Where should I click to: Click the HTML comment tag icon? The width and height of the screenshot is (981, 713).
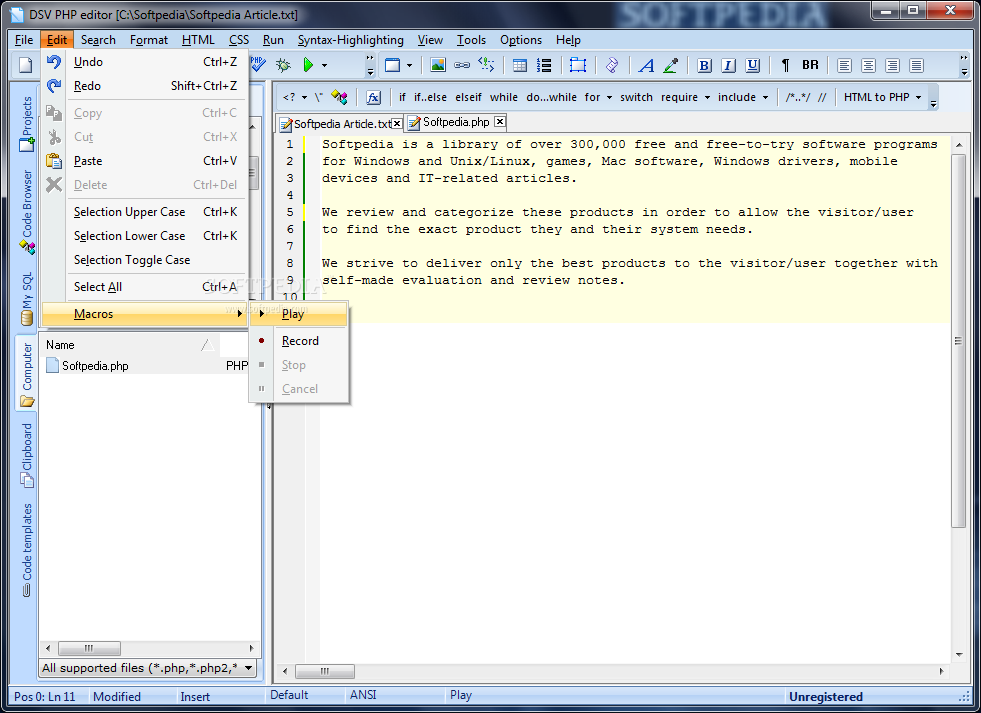[x=486, y=65]
